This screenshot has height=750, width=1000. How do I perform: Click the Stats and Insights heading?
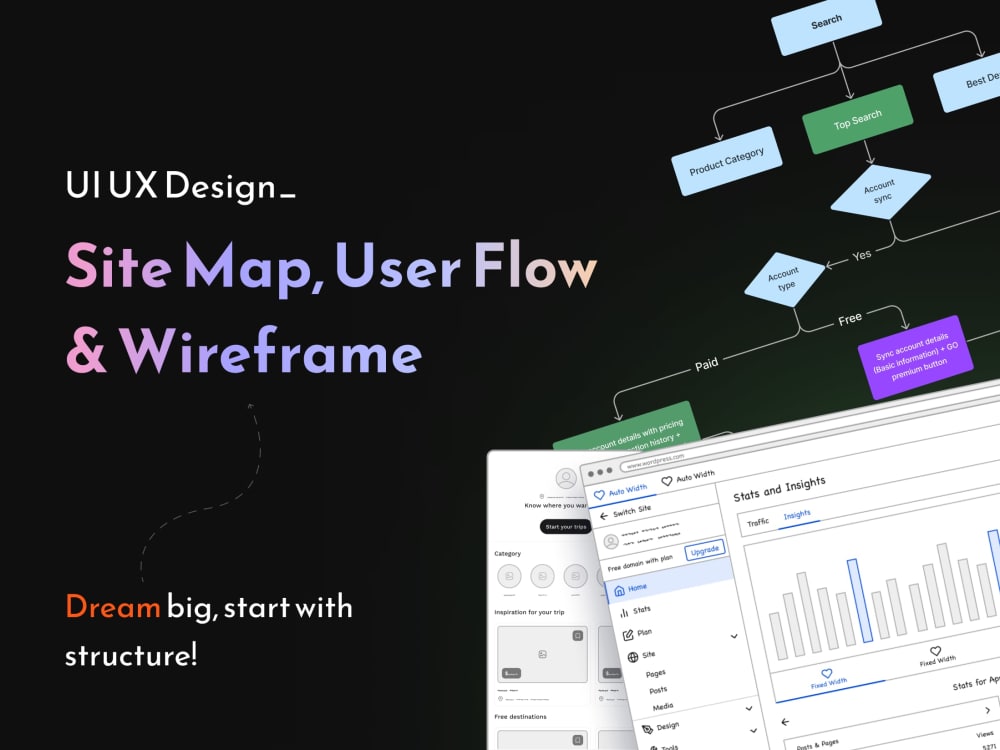(779, 489)
